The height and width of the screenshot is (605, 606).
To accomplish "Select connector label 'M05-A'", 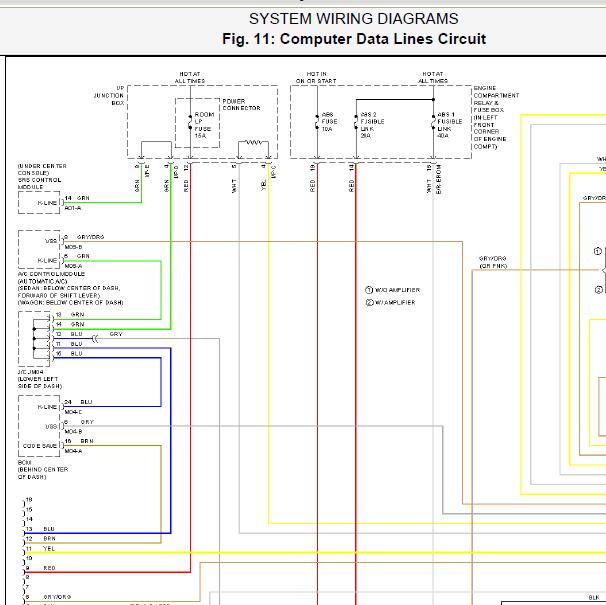I will click(73, 266).
